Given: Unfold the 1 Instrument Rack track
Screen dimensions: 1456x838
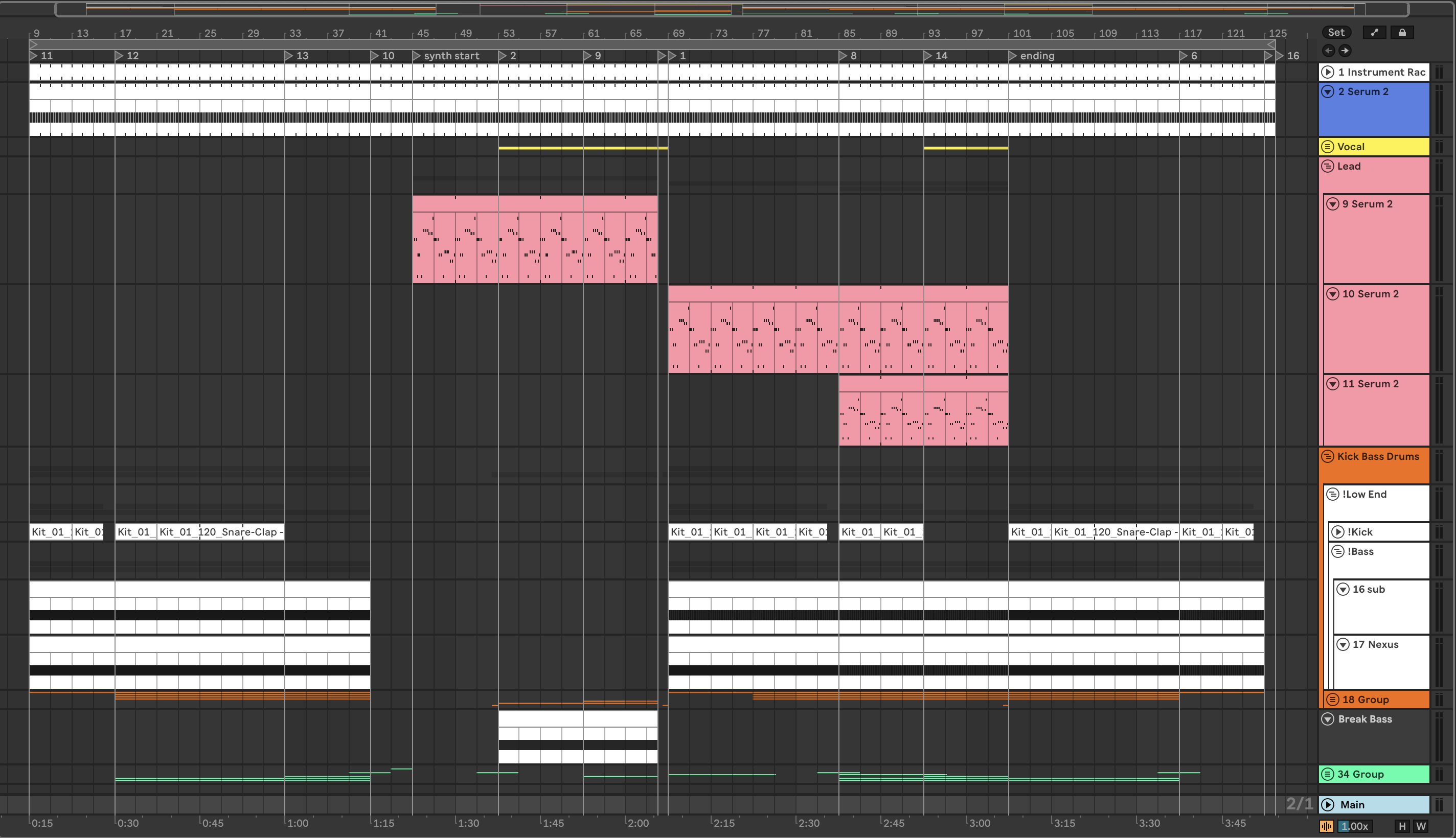Looking at the screenshot, I should 1328,72.
